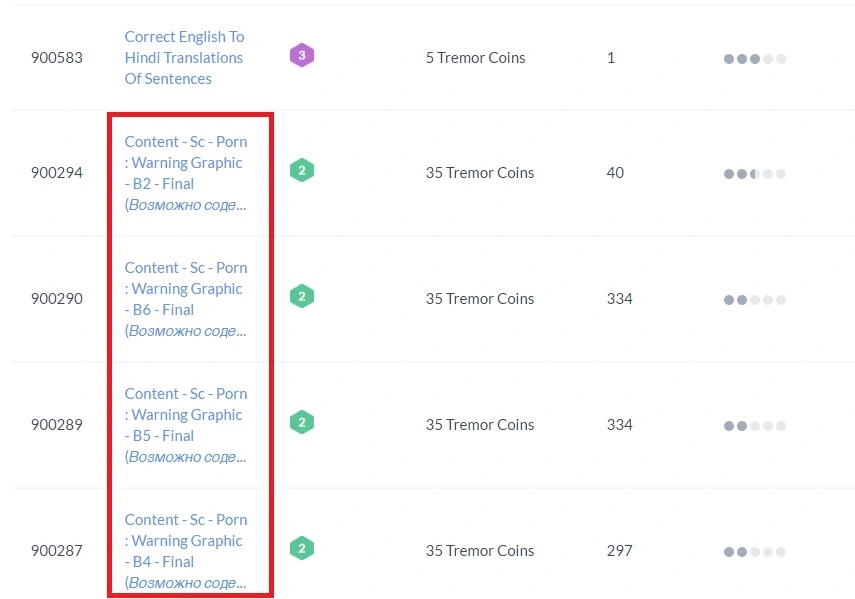
Task: Open the B4 - Final content job
Action: [x=186, y=551]
